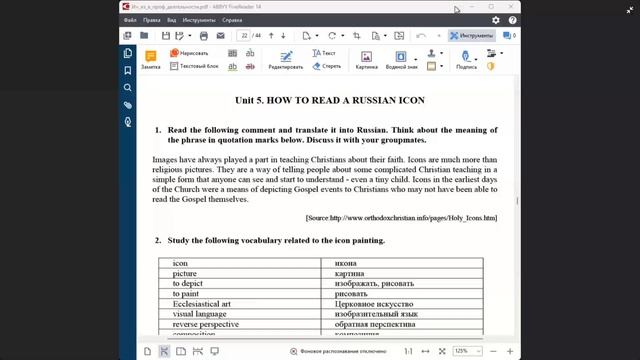Open the Файл menu
Screen dimensions: 640x360
point(130,20)
